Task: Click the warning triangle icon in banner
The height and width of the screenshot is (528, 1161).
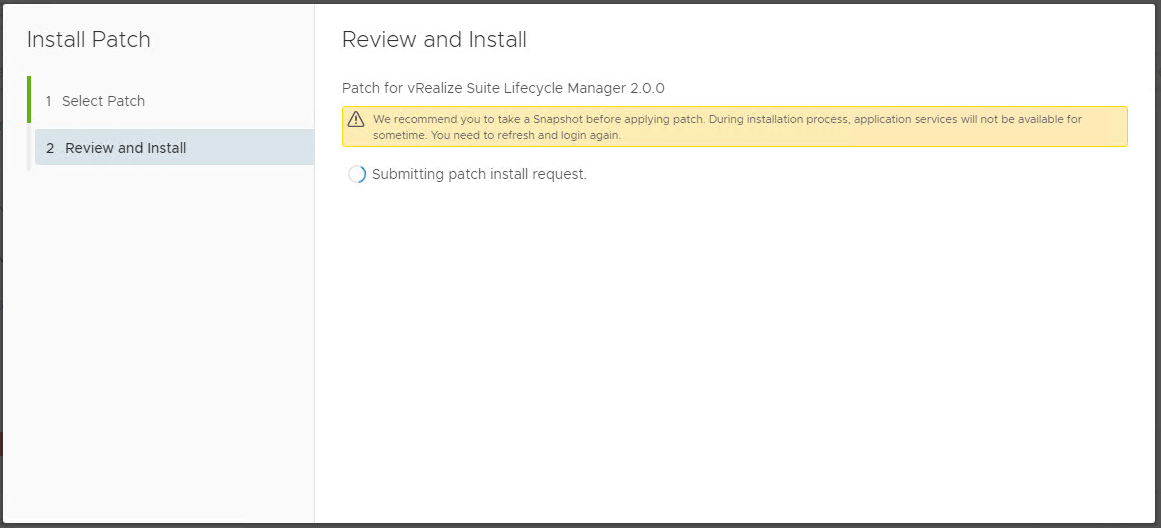Action: point(356,120)
